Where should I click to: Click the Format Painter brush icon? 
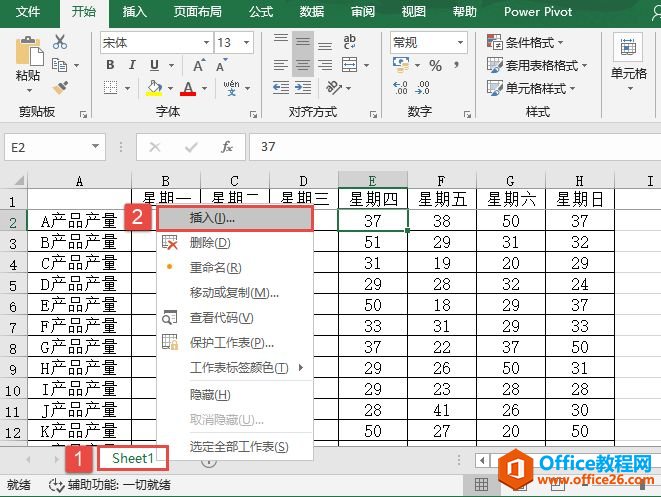click(60, 88)
